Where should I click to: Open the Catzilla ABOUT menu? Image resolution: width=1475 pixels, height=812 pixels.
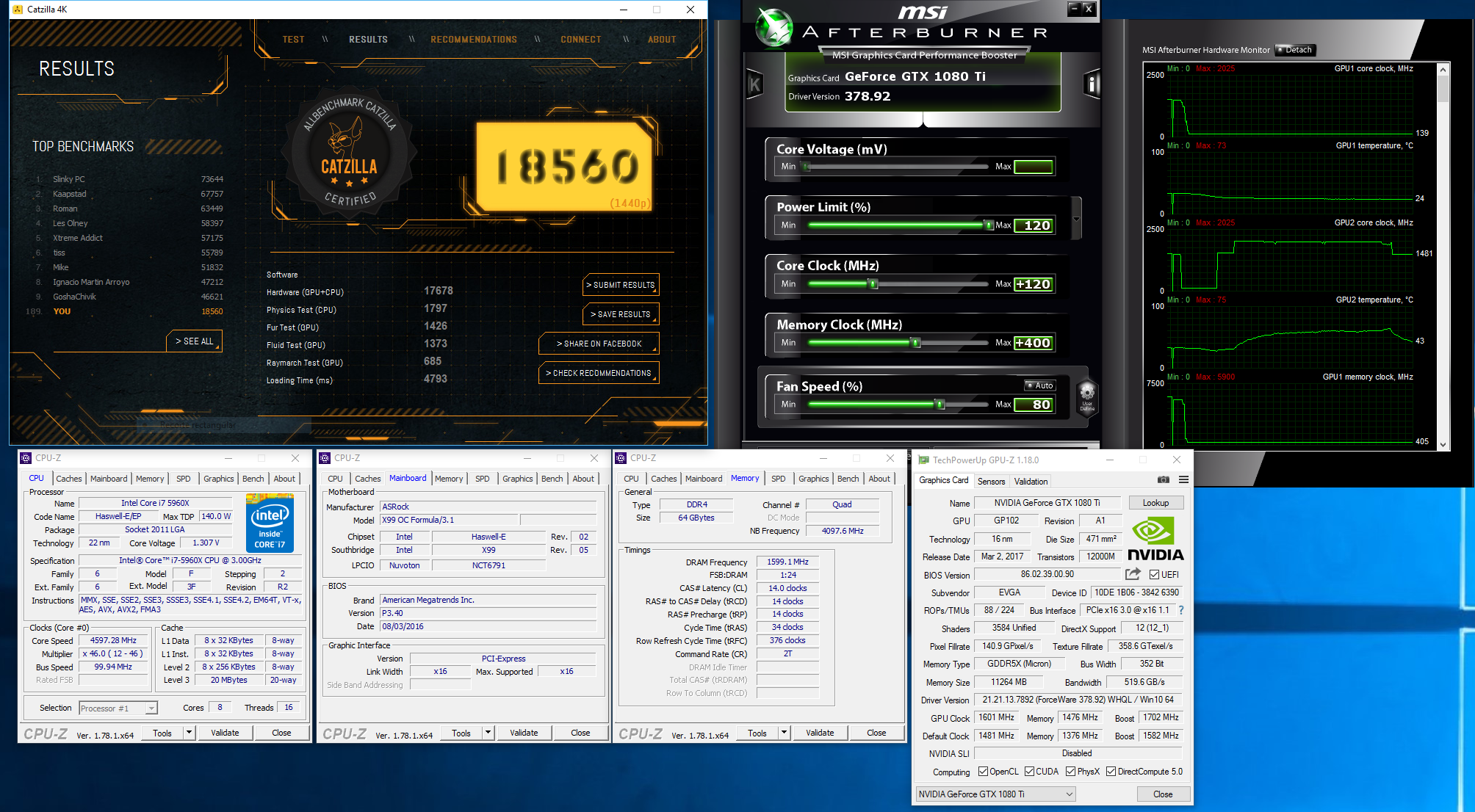pos(662,40)
